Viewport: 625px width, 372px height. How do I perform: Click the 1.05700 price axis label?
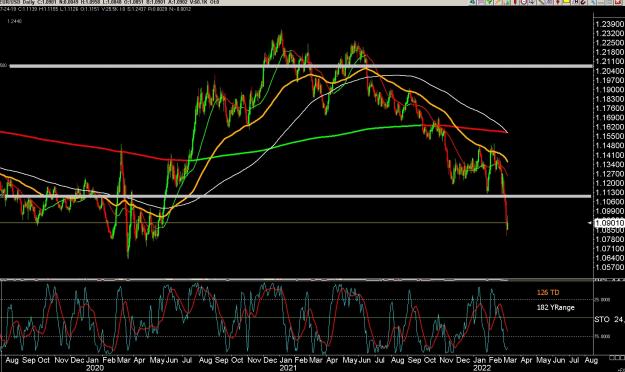point(609,268)
